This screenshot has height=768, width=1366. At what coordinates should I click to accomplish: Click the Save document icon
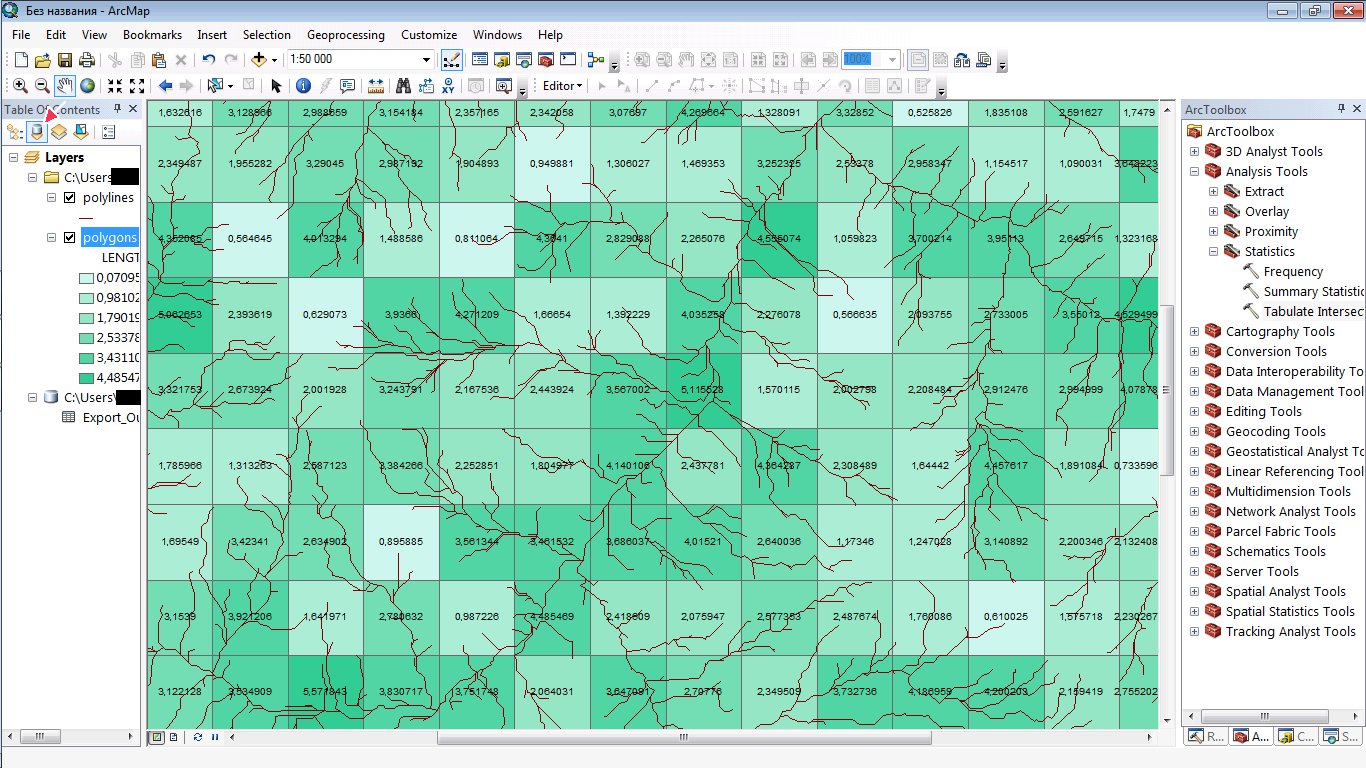click(65, 60)
